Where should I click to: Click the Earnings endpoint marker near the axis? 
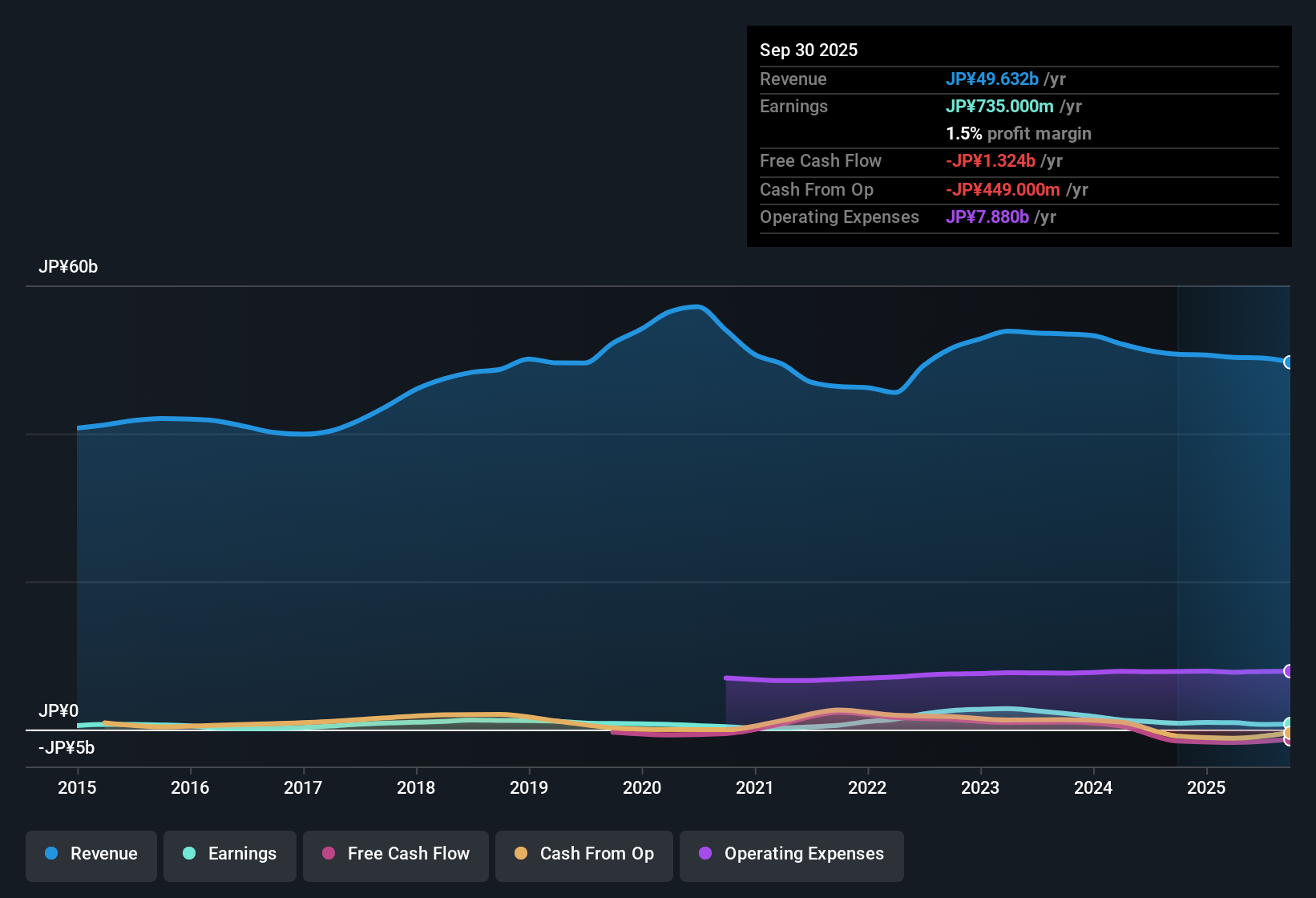point(1289,724)
